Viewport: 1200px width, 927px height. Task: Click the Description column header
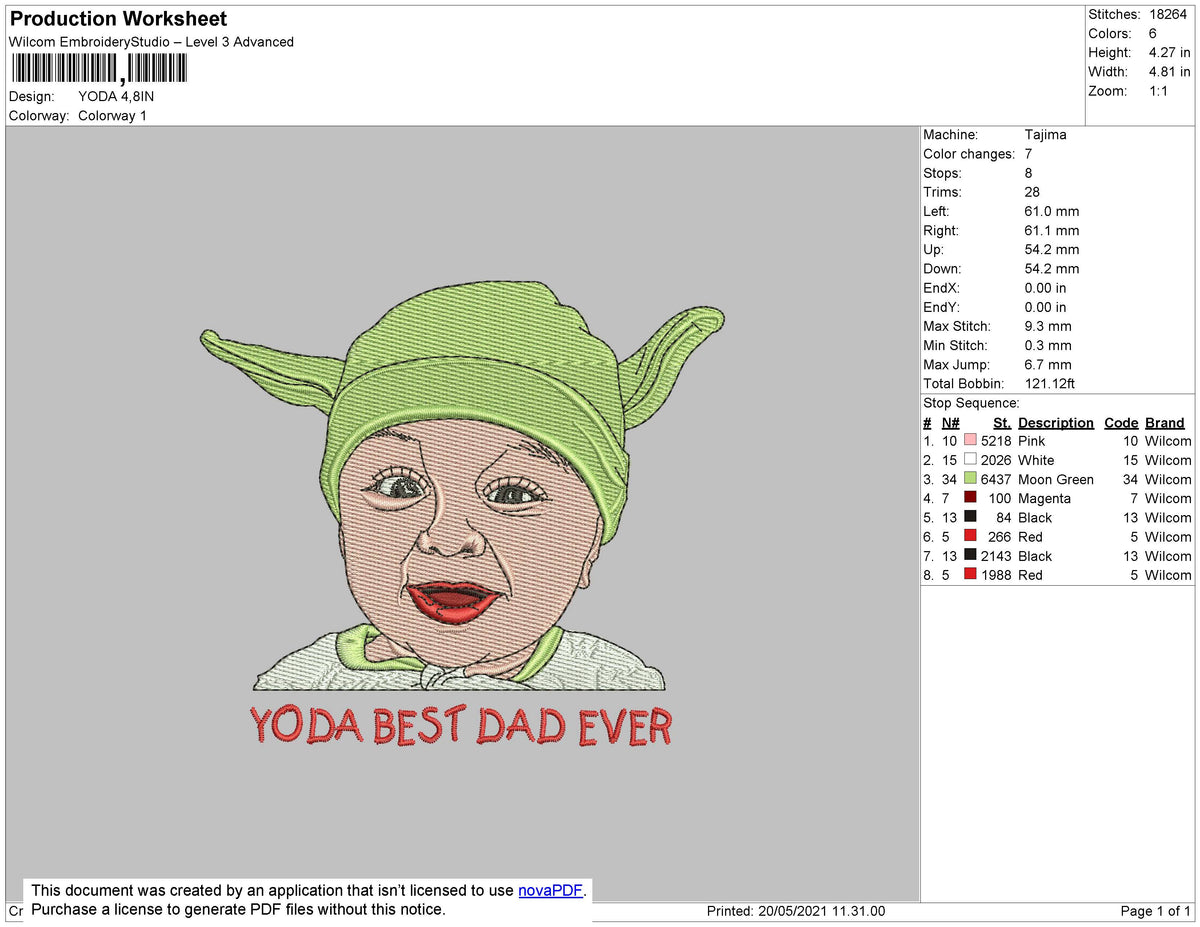coord(1056,422)
